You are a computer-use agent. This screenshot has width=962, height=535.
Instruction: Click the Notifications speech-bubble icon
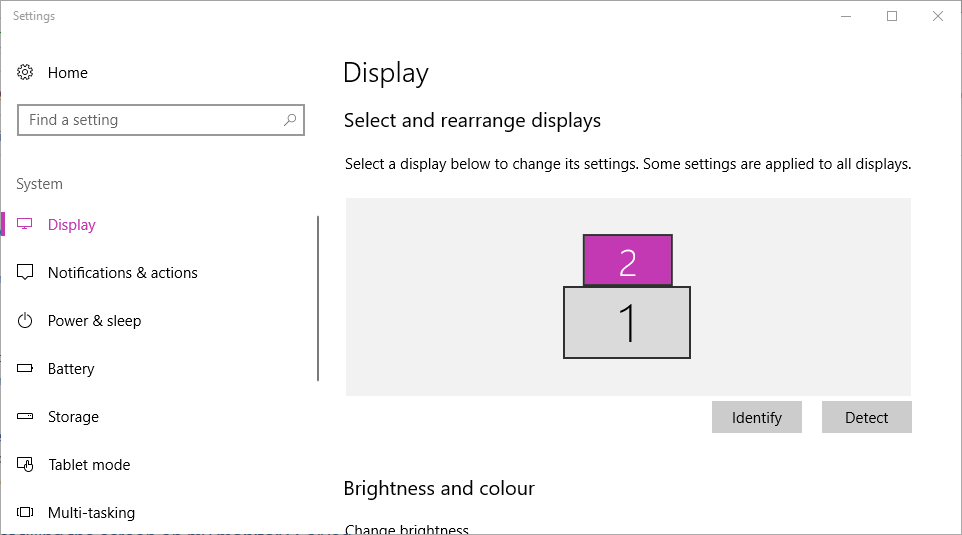click(26, 272)
